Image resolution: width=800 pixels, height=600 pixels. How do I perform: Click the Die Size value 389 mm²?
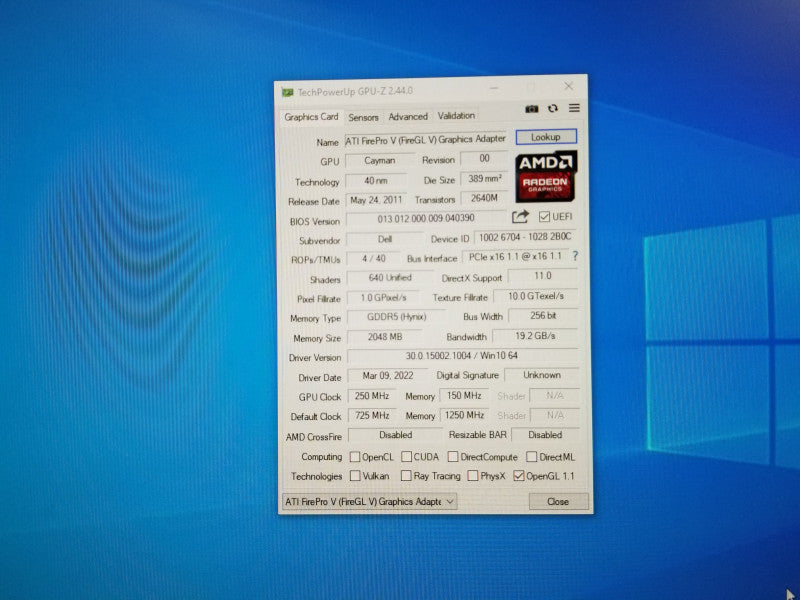[x=484, y=179]
